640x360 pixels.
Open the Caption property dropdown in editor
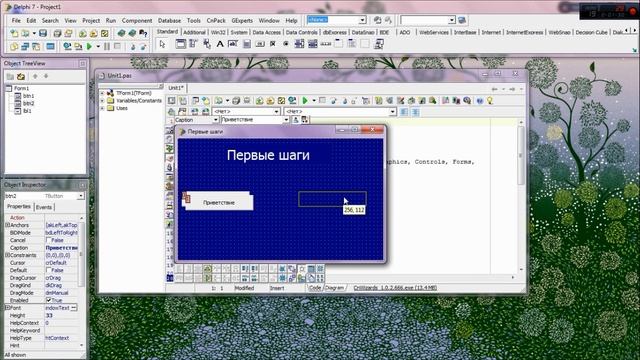point(216,120)
